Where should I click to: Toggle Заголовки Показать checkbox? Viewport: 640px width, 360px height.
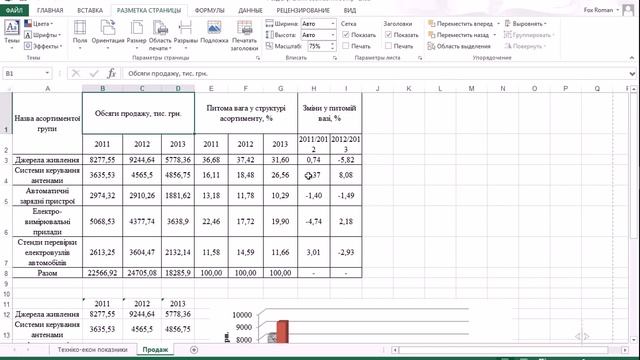coord(388,35)
